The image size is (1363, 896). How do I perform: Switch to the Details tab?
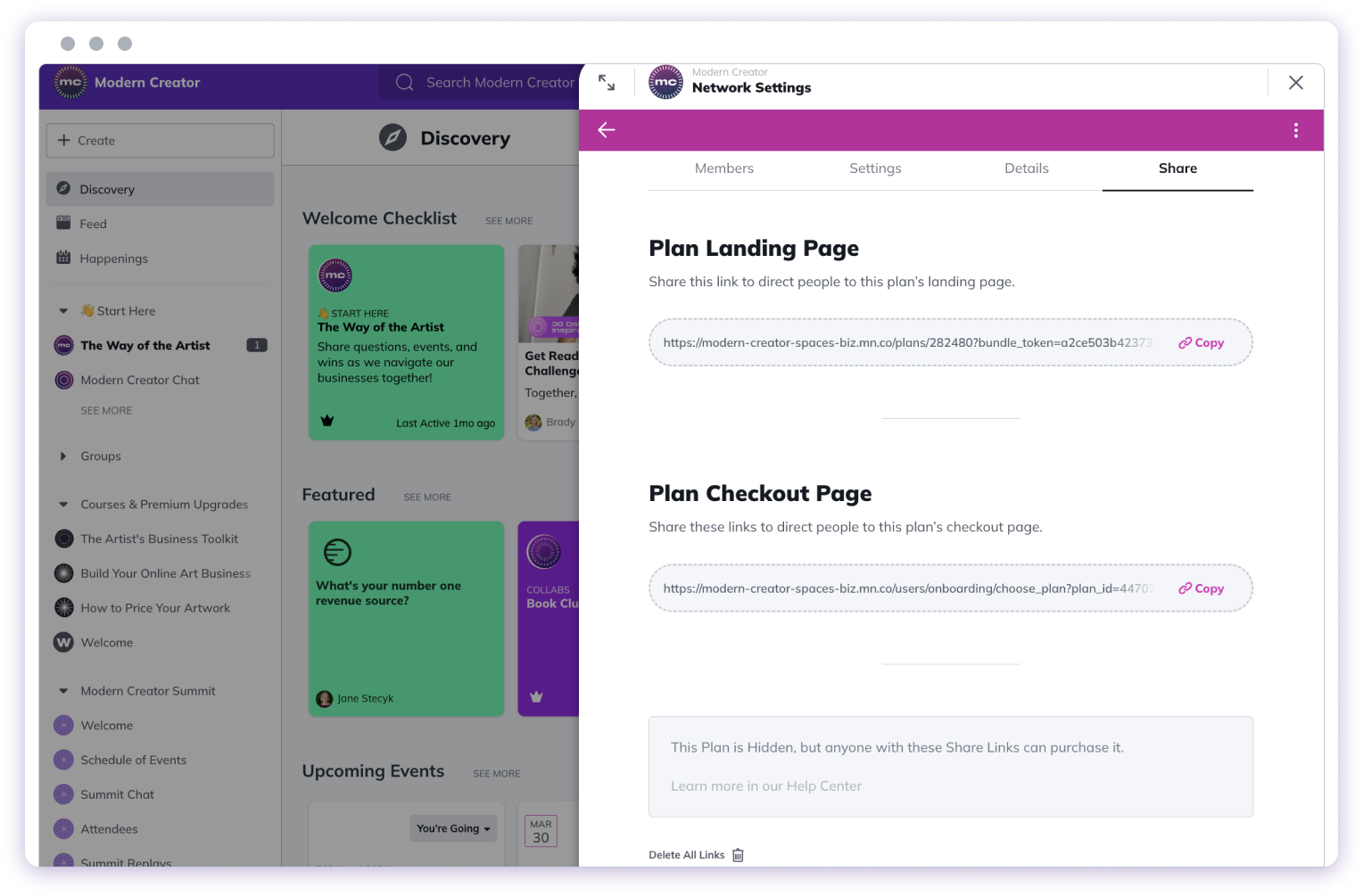1027,169
